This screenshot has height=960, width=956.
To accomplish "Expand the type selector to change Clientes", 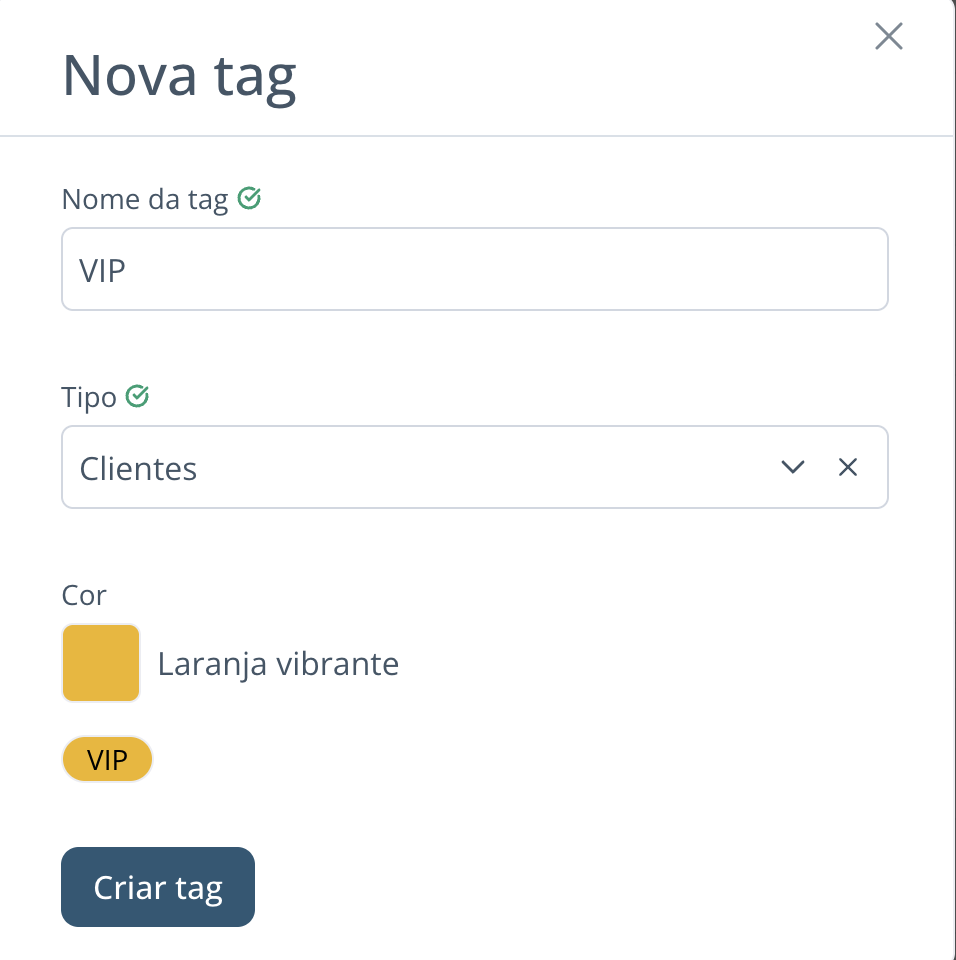I will (792, 467).
